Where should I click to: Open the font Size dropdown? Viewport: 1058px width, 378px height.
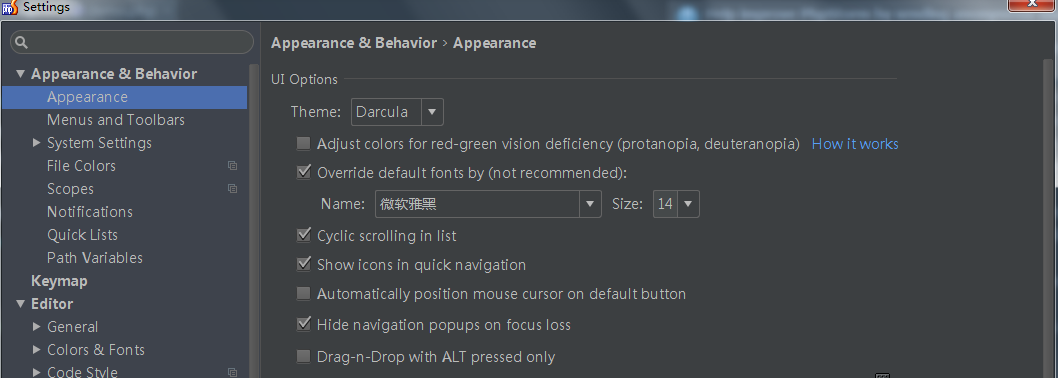[676, 204]
